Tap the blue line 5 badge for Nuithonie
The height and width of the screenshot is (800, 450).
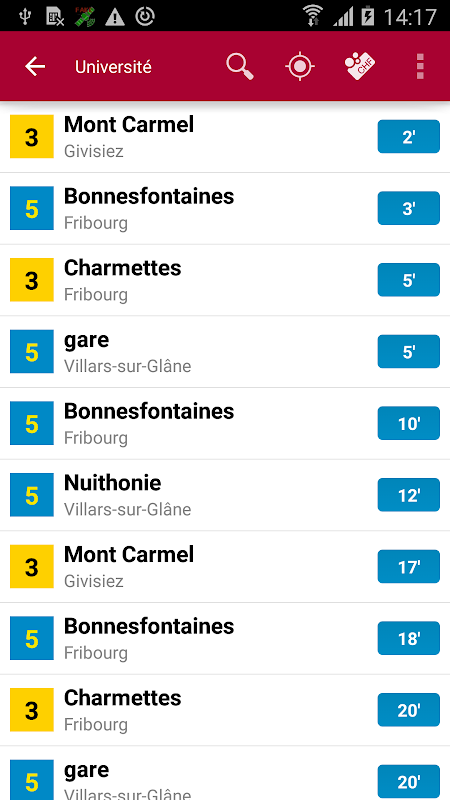pyautogui.click(x=32, y=495)
